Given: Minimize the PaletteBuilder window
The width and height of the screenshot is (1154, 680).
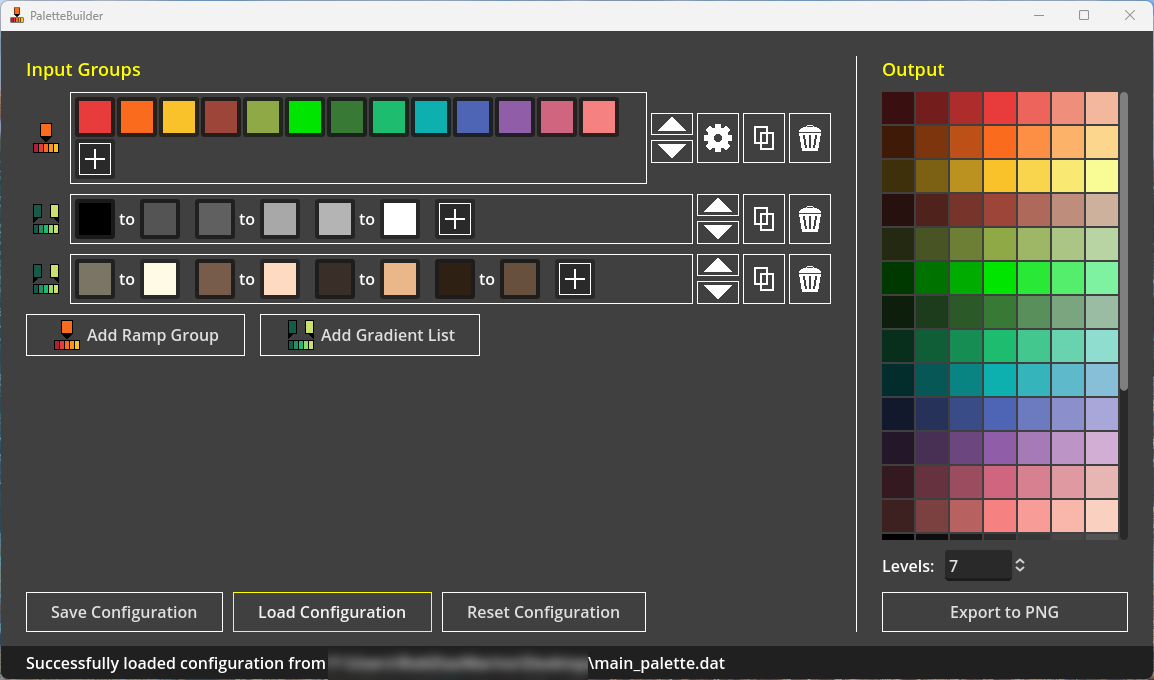Looking at the screenshot, I should (1039, 15).
